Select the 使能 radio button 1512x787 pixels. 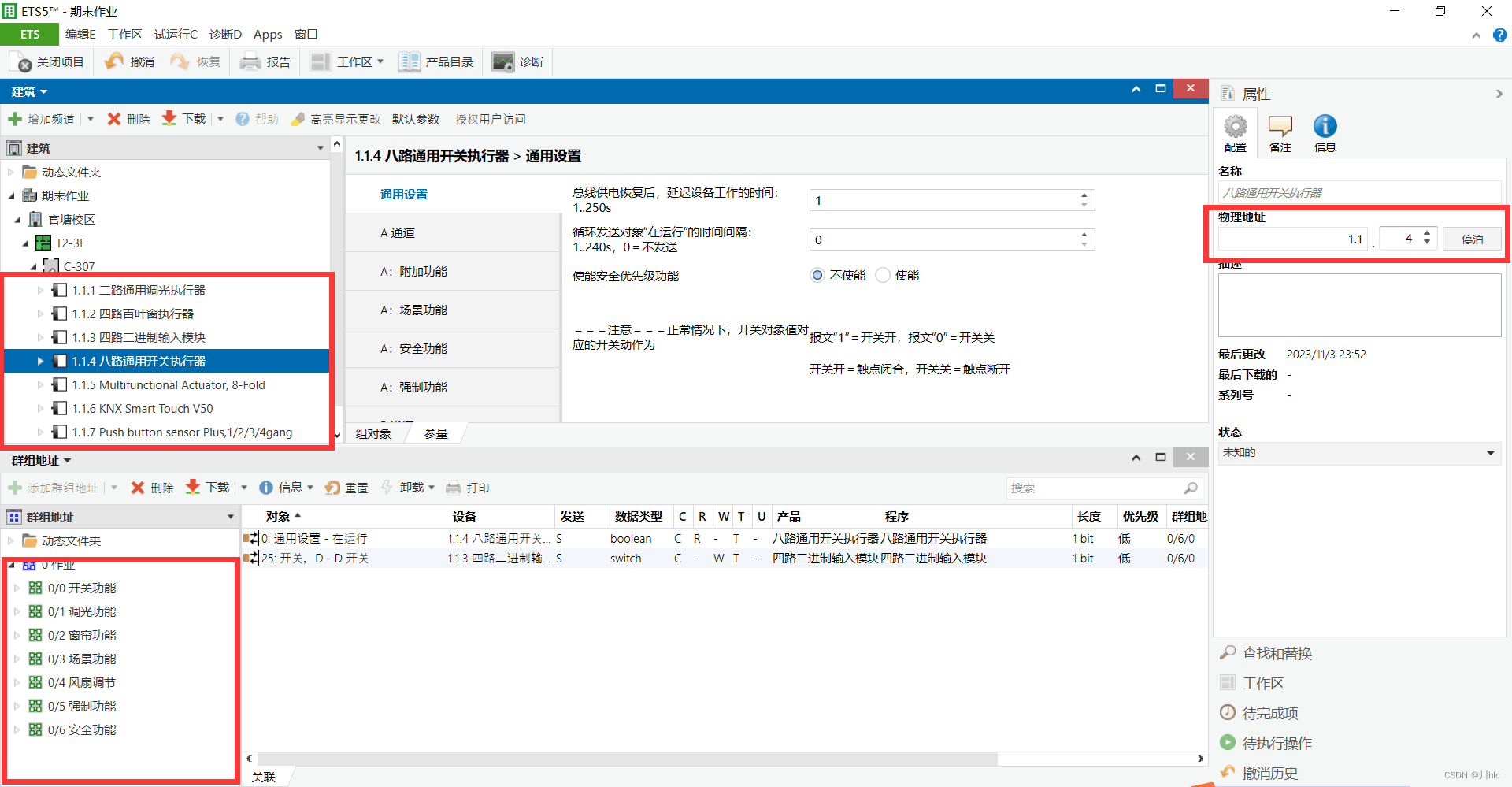[x=883, y=275]
